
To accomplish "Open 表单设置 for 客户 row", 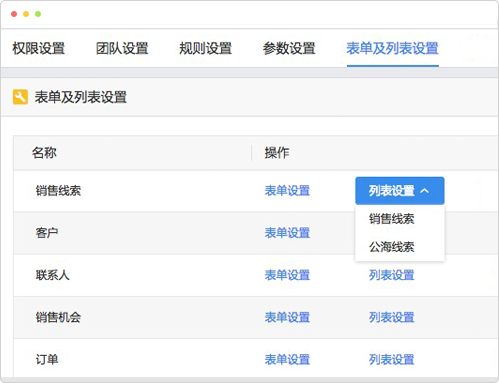I will 287,233.
